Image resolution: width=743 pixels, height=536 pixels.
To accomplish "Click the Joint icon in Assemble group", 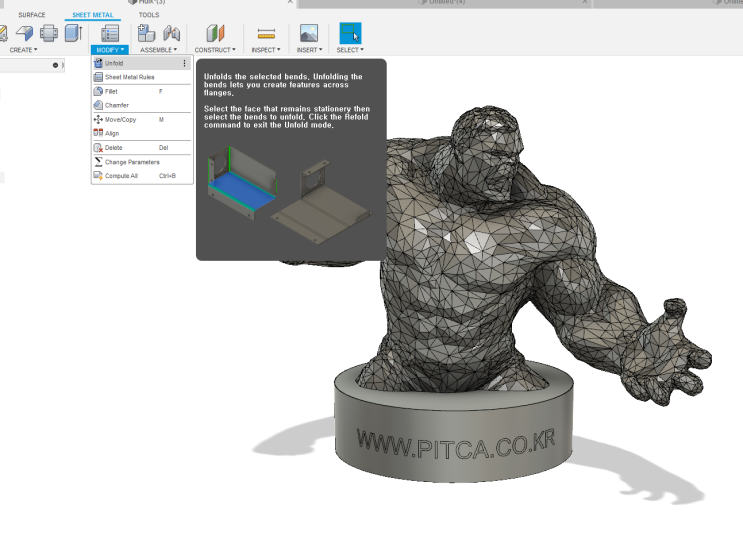I will 172,33.
